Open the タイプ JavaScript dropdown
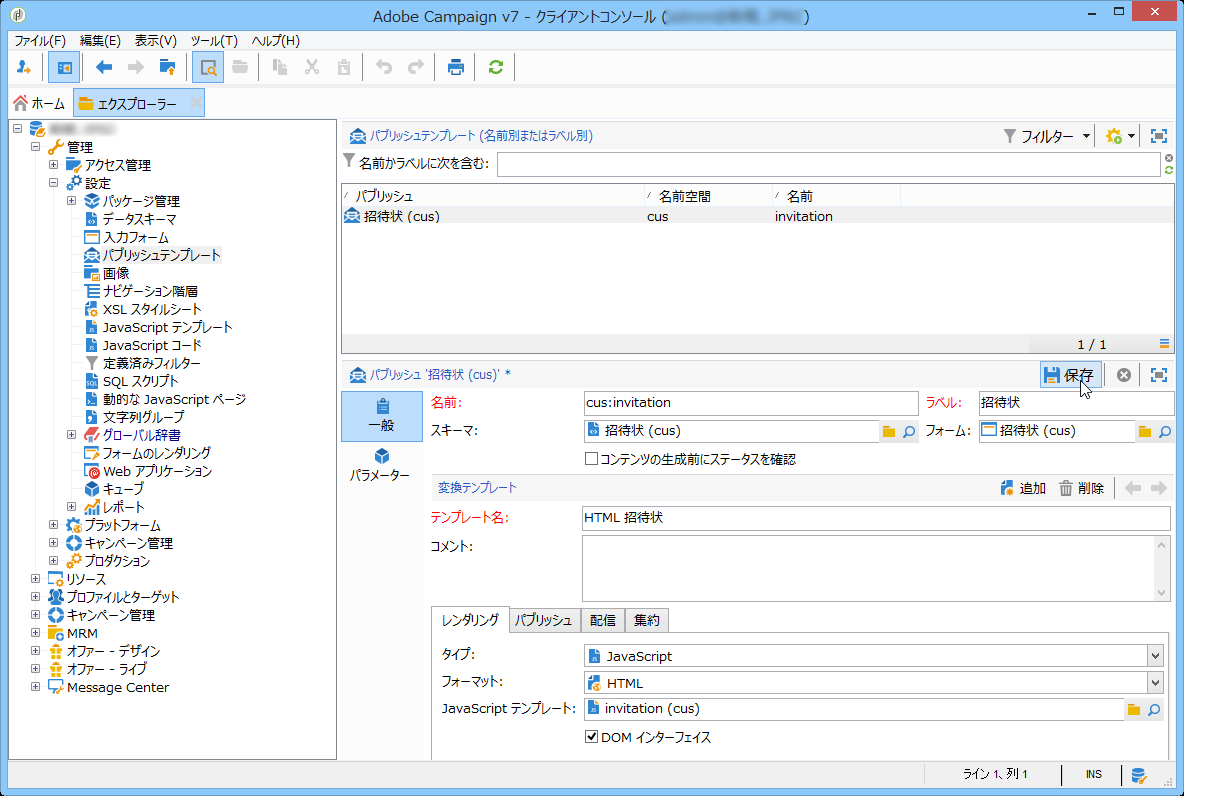This screenshot has width=1208, height=812. click(1155, 656)
